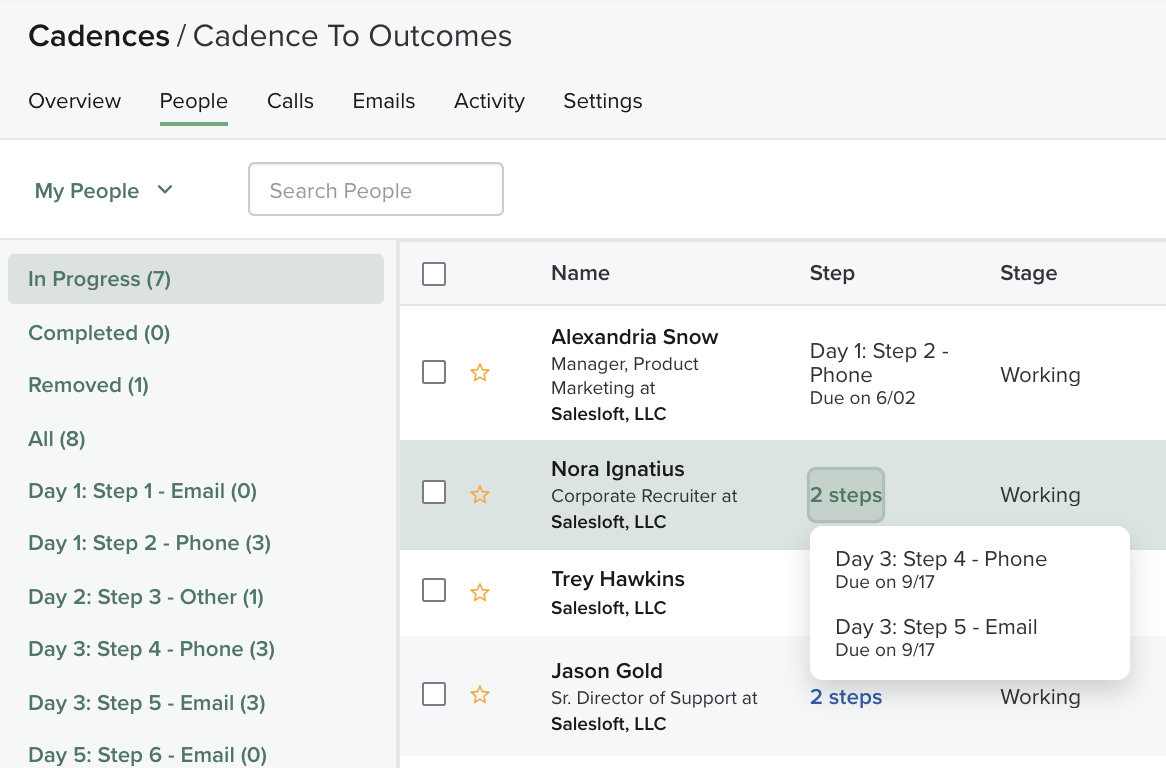Show All people filter
Viewport: 1166px width, 768px height.
(x=56, y=439)
